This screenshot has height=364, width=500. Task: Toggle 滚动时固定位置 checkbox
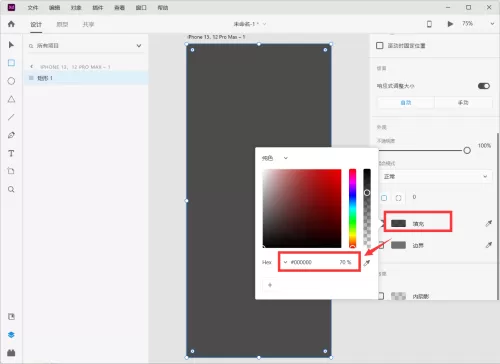[380, 45]
